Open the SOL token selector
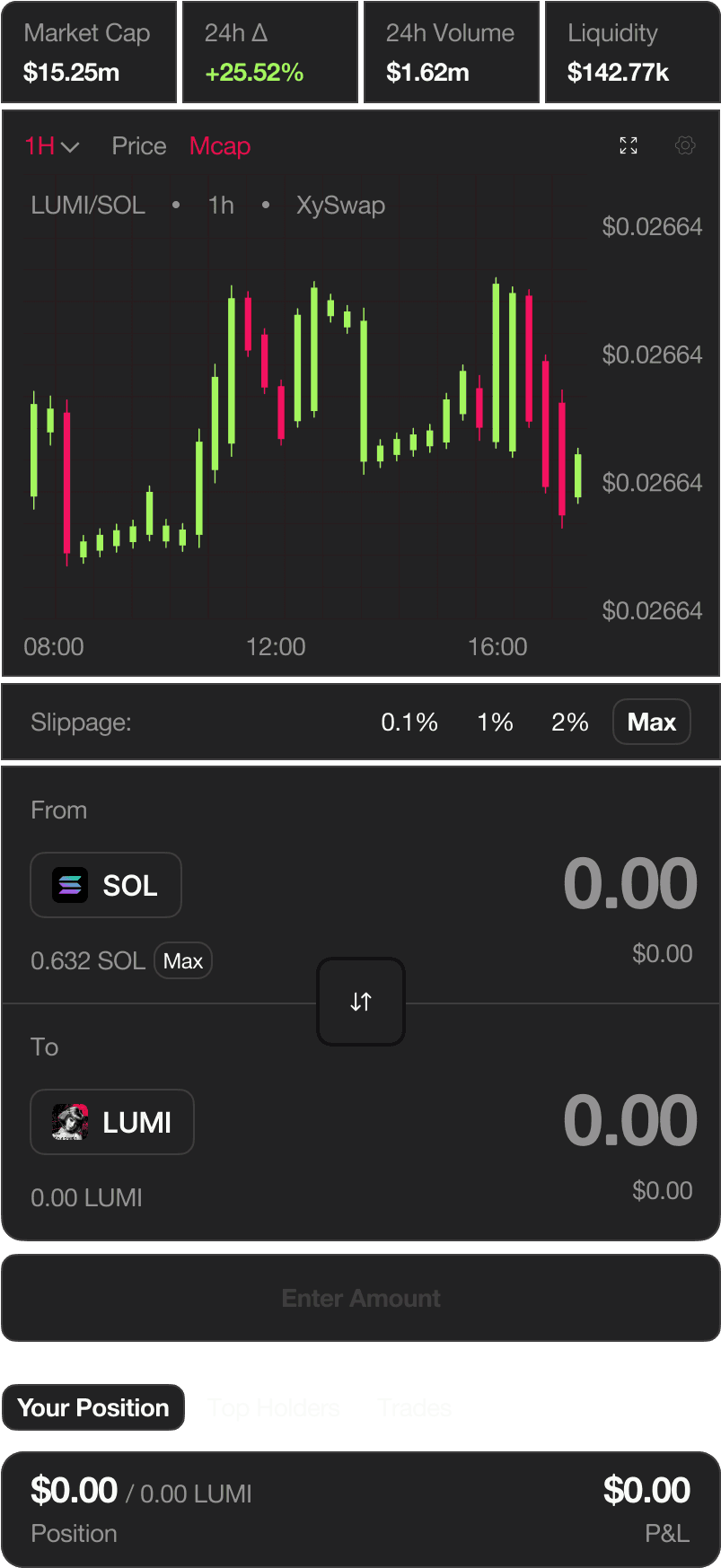 106,886
